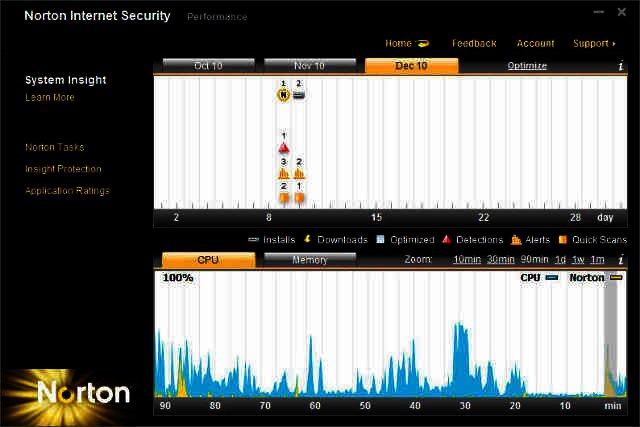The image size is (640, 427).
Task: Click the Norton logo
Action: 83,393
